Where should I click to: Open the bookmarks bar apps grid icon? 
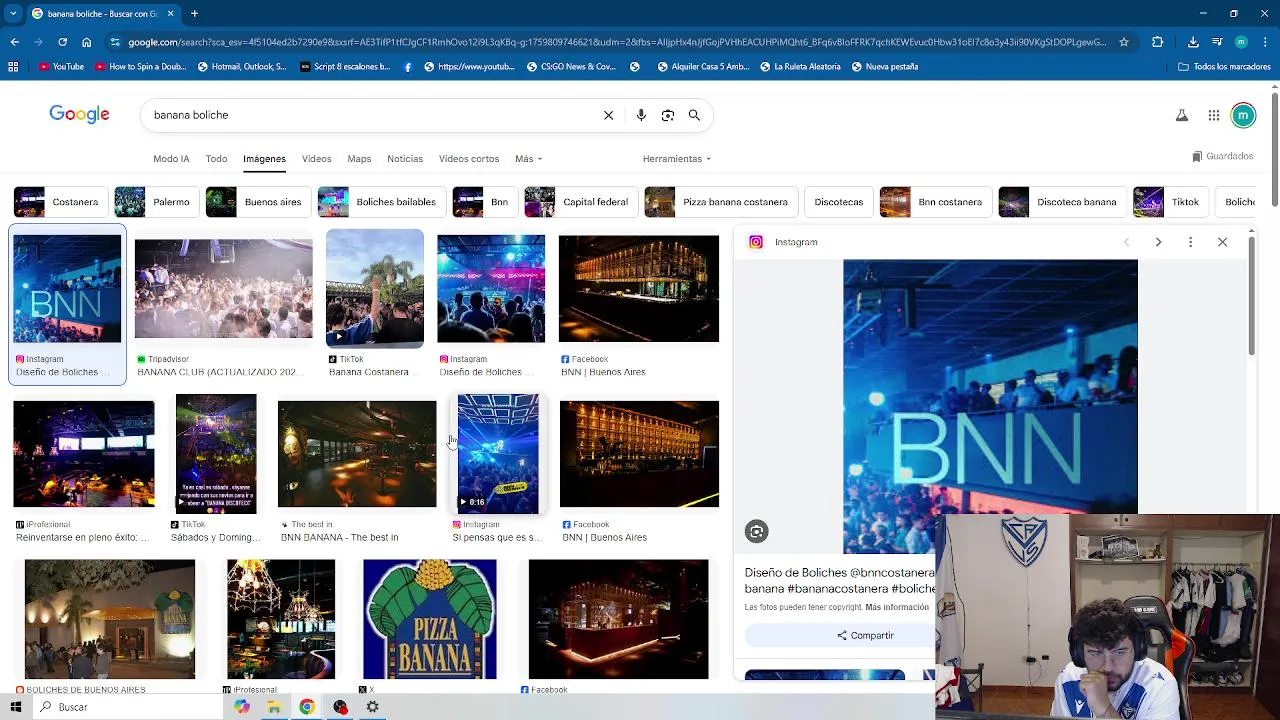(13, 67)
